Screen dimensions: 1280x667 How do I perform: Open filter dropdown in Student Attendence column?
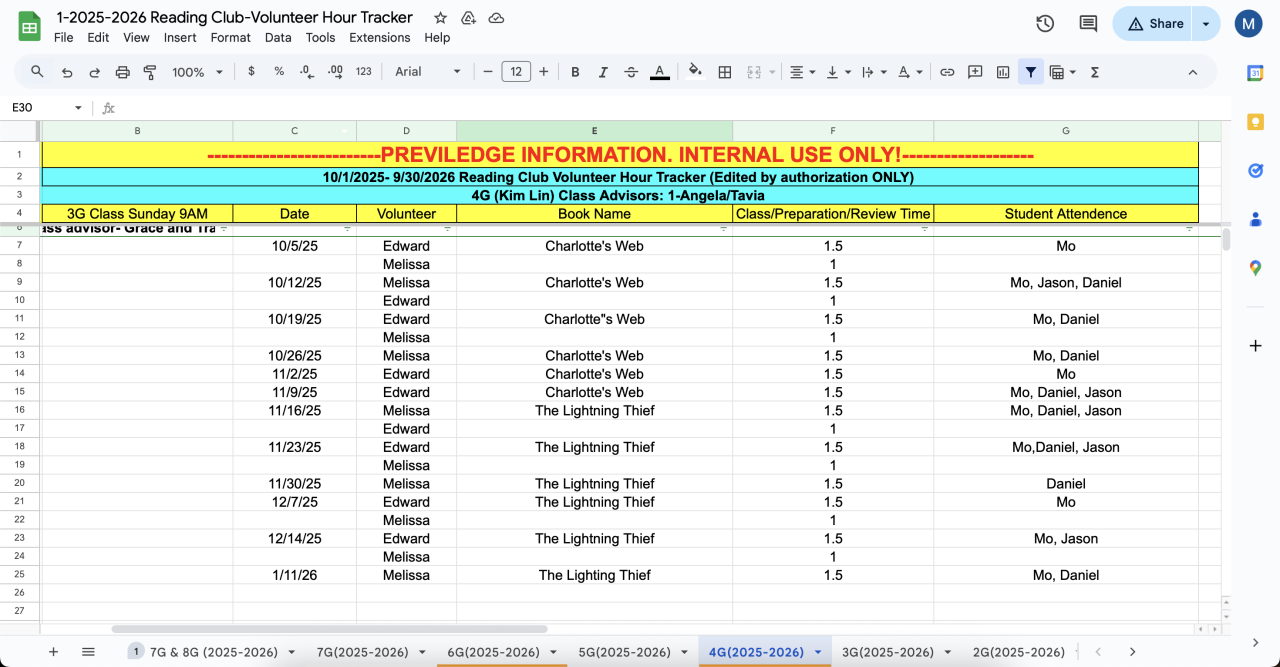[x=1189, y=229]
